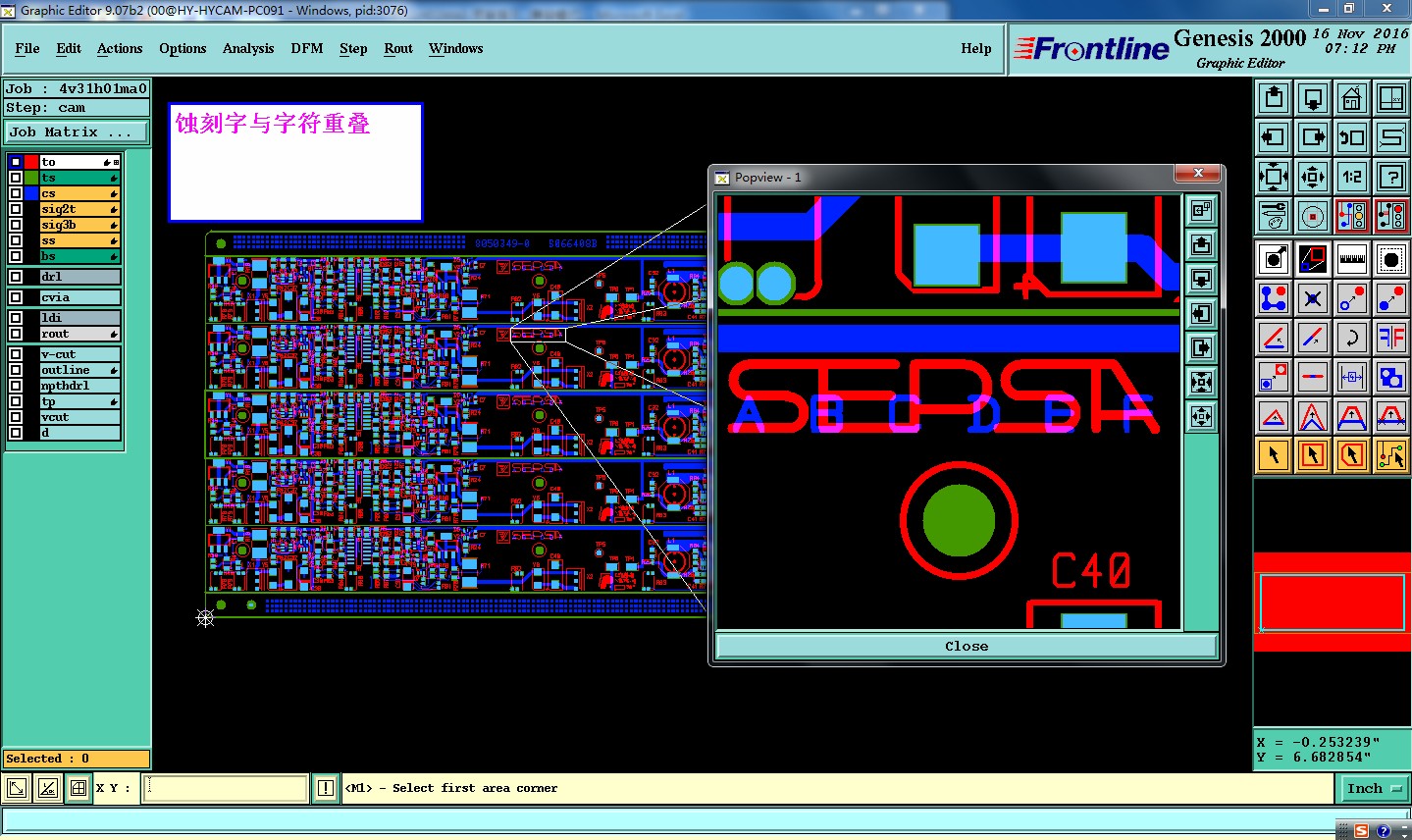Toggle the 'to' layer display checkbox
Screen dimensions: 1412x840
(15, 162)
